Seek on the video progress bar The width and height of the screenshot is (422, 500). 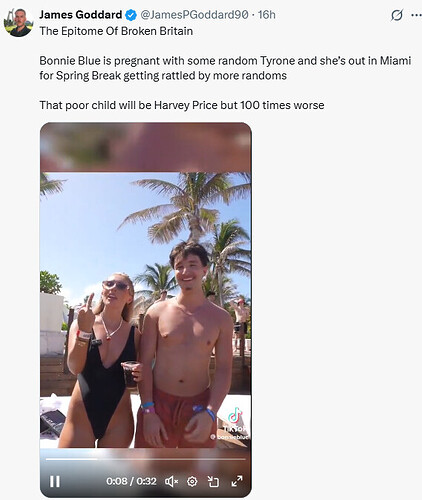coord(146,459)
